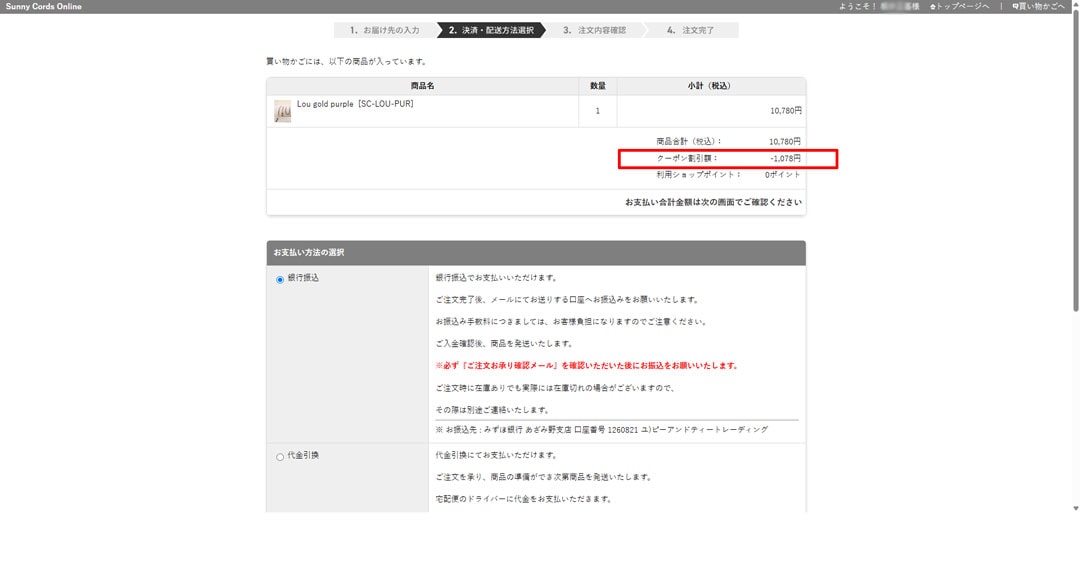
Task: Click the Lou gold purple product thumbnail
Action: [x=283, y=111]
